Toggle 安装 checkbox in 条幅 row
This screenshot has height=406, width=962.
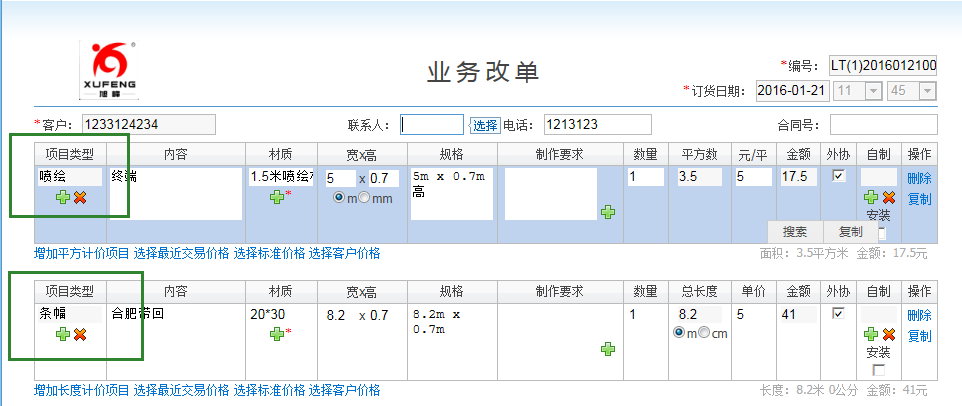click(878, 370)
